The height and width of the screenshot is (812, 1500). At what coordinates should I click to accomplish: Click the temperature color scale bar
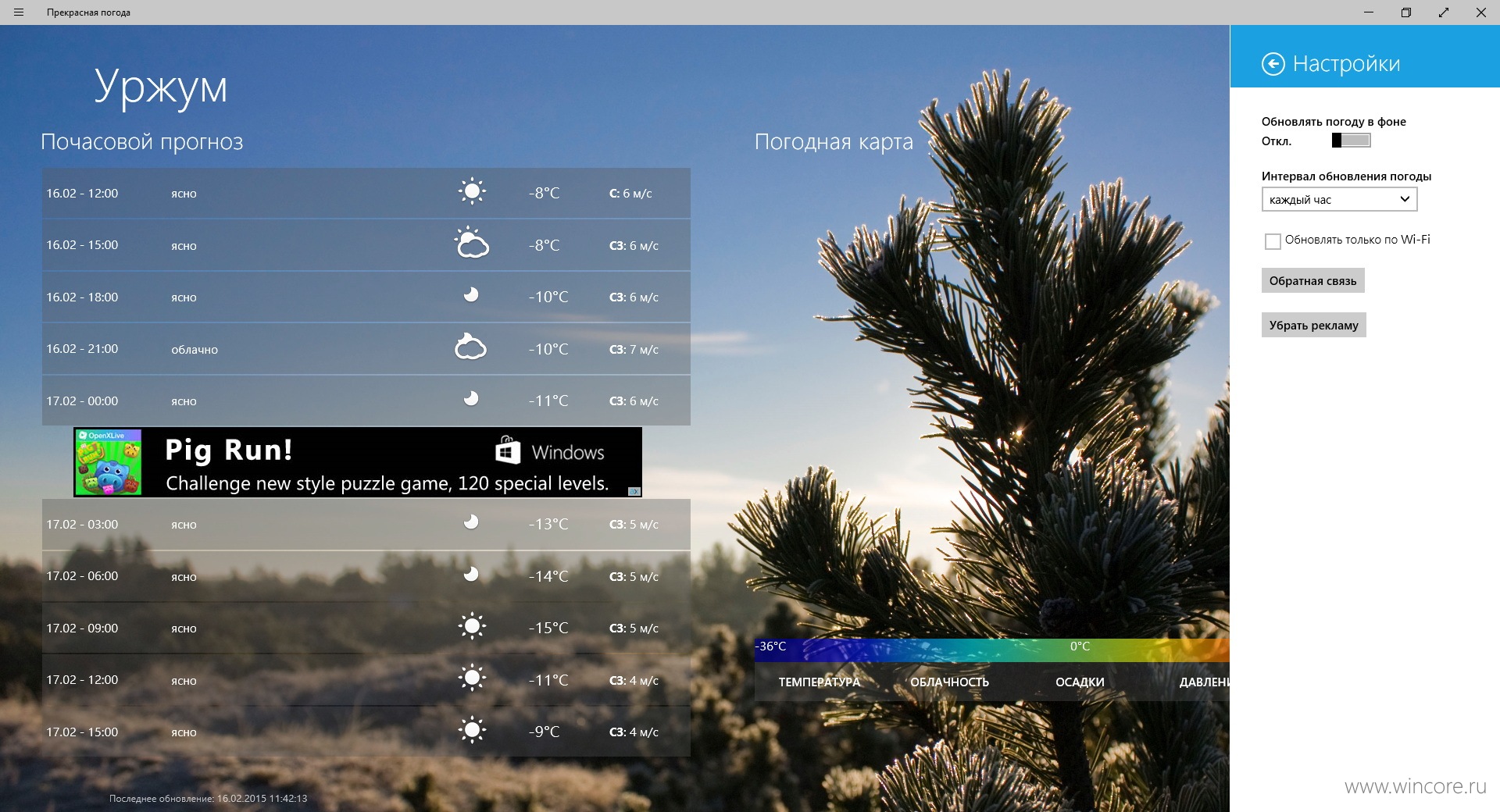click(991, 650)
